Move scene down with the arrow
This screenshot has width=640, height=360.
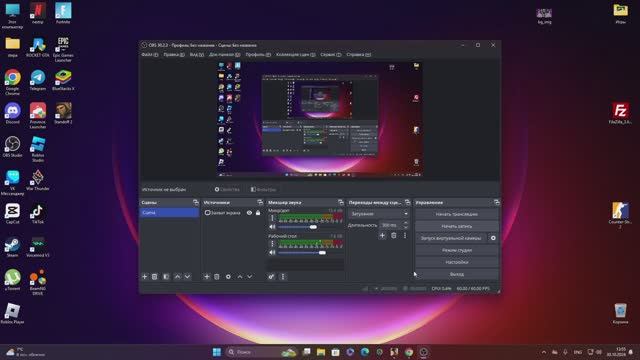tap(187, 277)
